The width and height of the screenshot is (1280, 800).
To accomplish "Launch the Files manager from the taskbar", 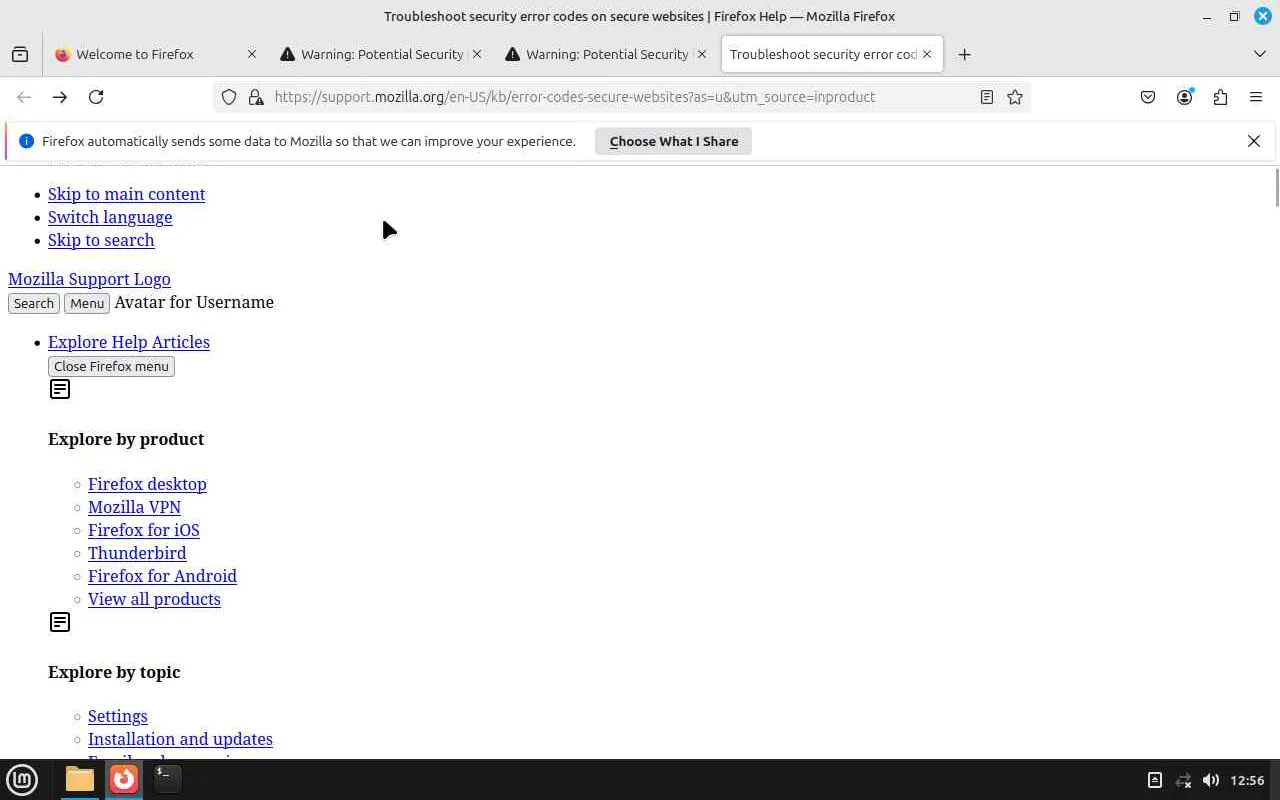I will click(80, 779).
